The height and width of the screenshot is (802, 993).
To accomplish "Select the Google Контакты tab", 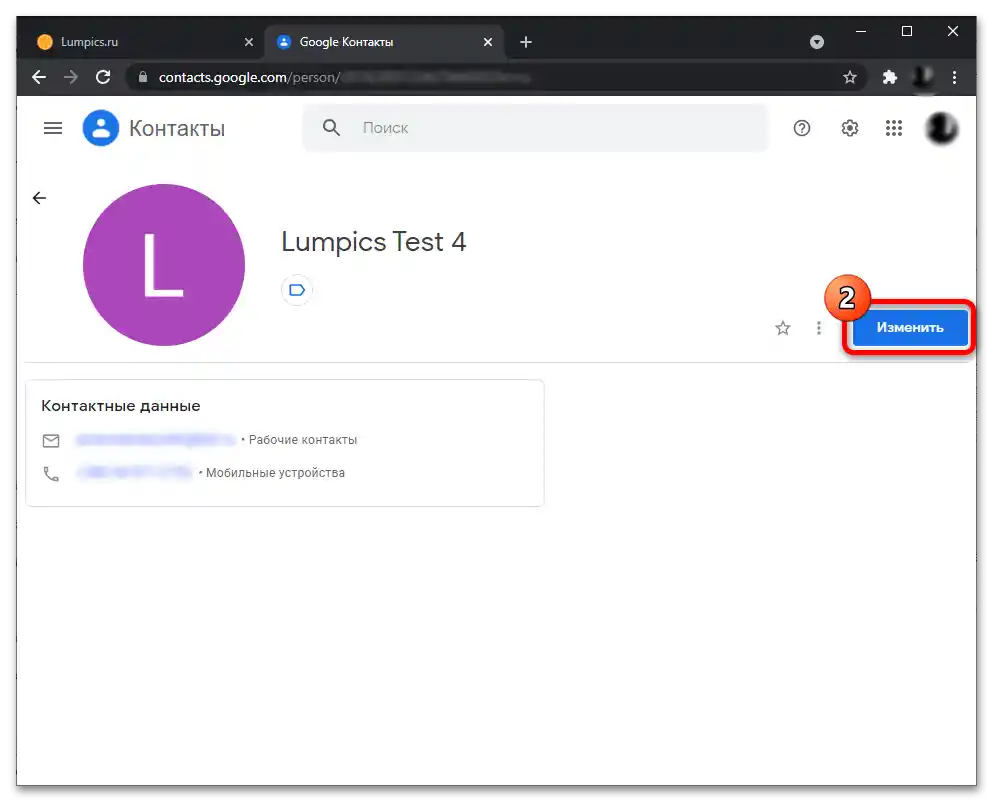I will click(x=384, y=42).
